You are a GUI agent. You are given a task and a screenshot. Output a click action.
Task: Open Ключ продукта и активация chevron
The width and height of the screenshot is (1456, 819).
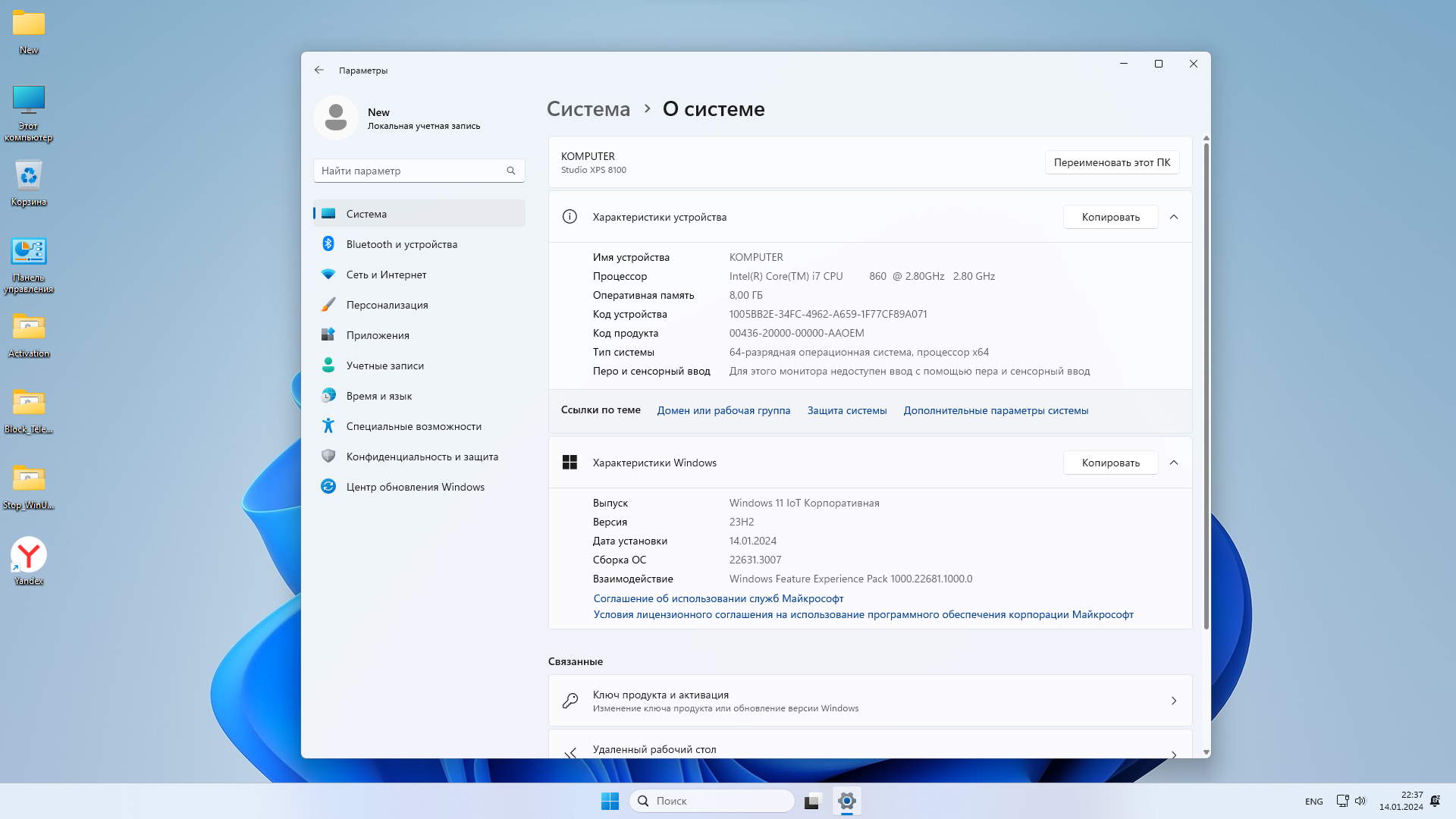[1173, 701]
